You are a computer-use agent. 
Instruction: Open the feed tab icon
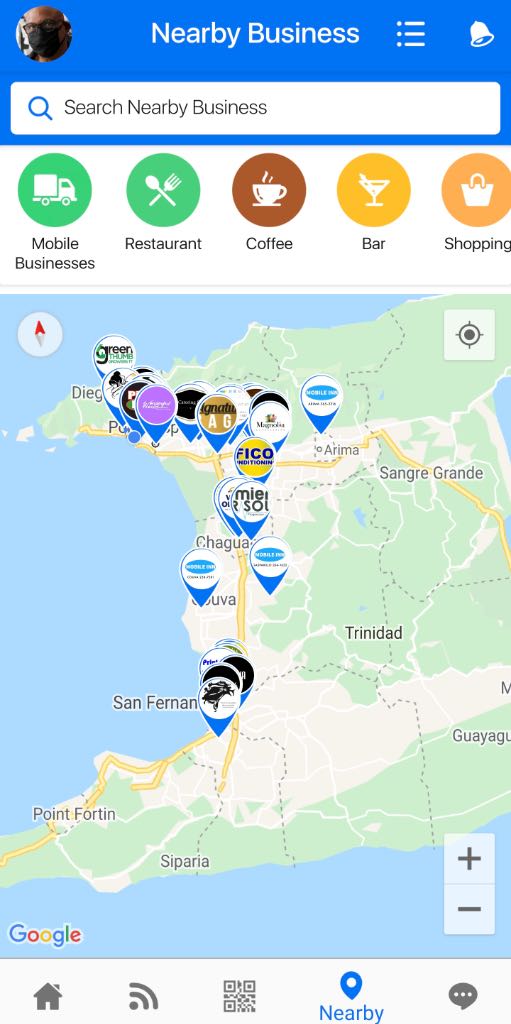pos(143,997)
